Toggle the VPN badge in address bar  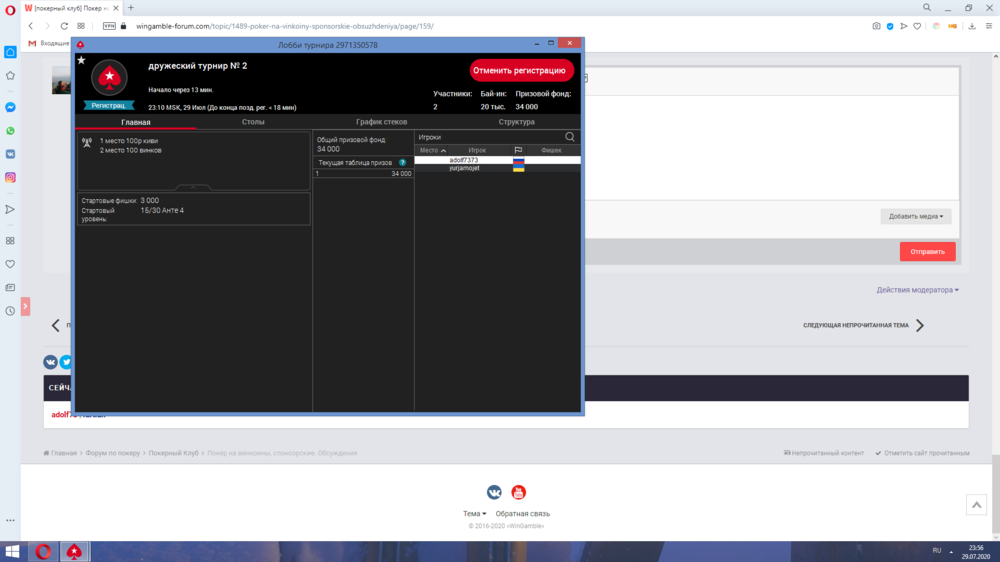coord(109,26)
